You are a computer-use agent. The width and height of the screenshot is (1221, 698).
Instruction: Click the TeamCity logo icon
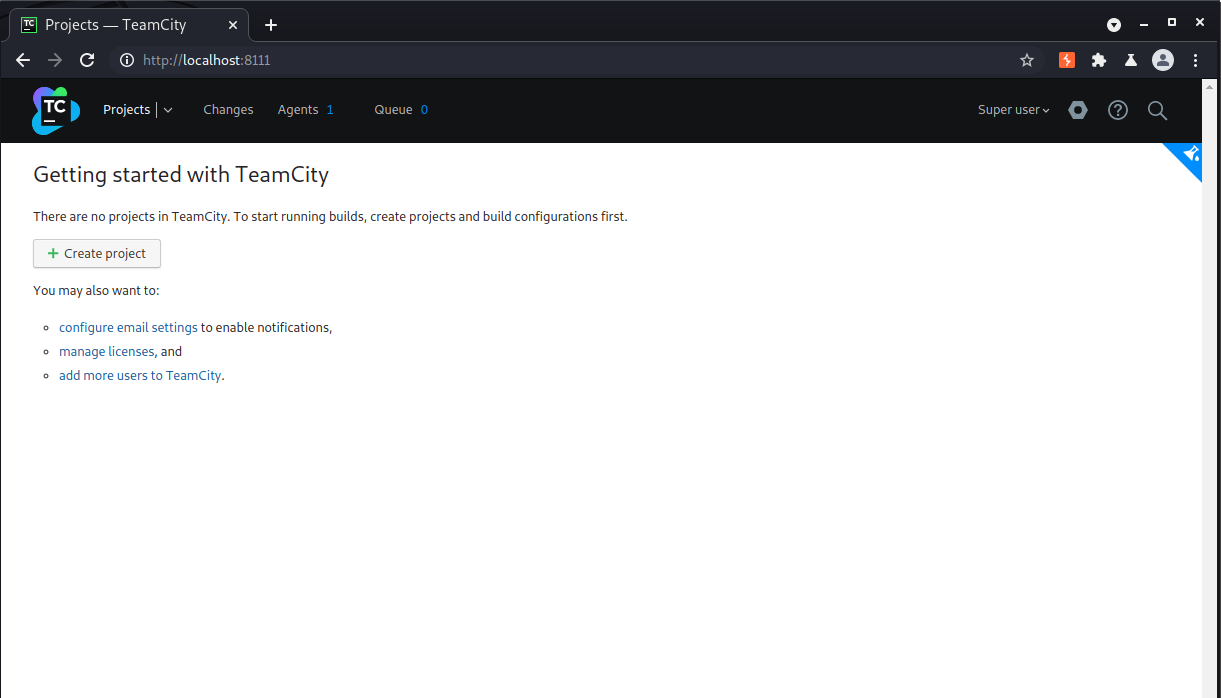tap(56, 110)
